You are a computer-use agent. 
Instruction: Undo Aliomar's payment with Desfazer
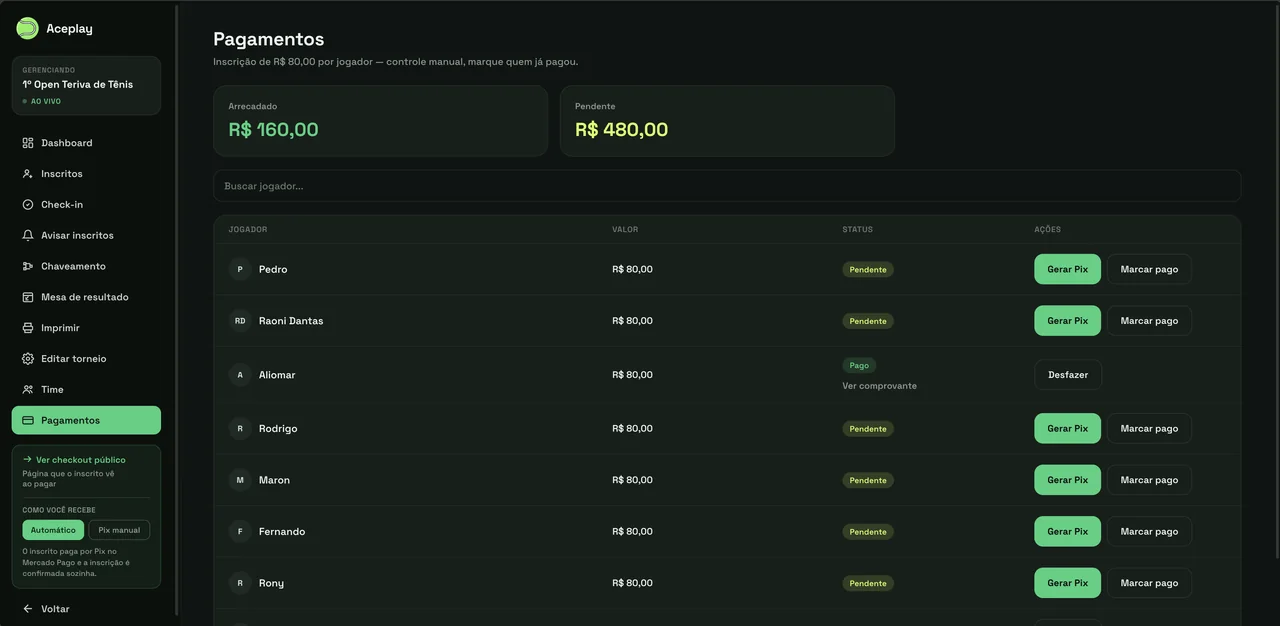1068,375
